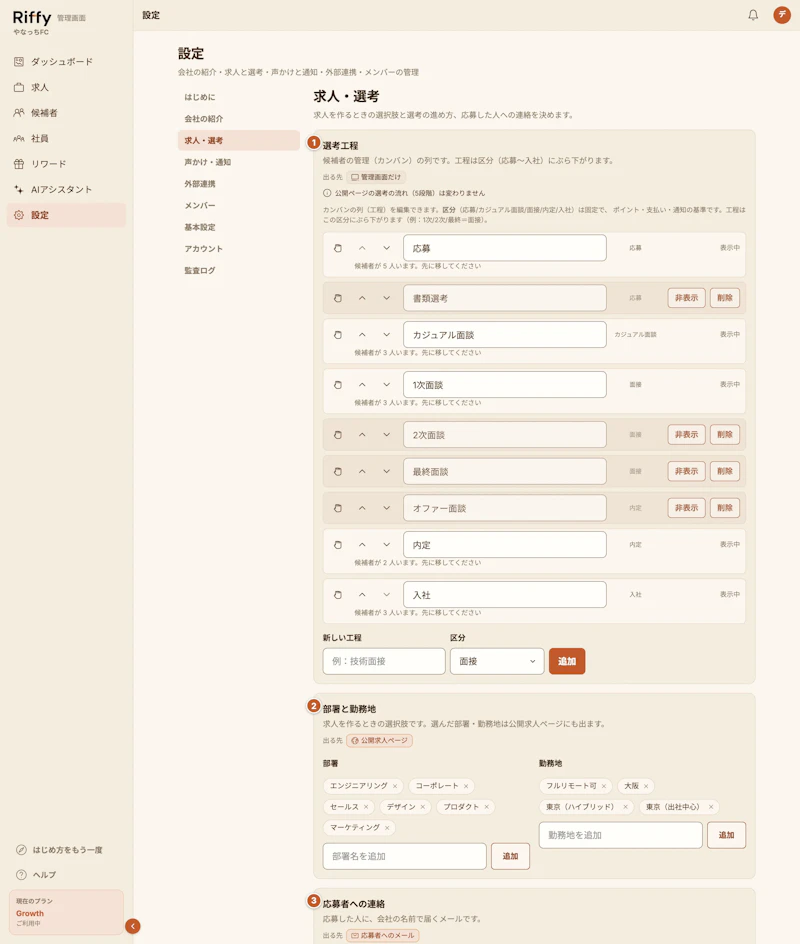Select the メンバー settings tab
The image size is (800, 944).
click(x=238, y=205)
